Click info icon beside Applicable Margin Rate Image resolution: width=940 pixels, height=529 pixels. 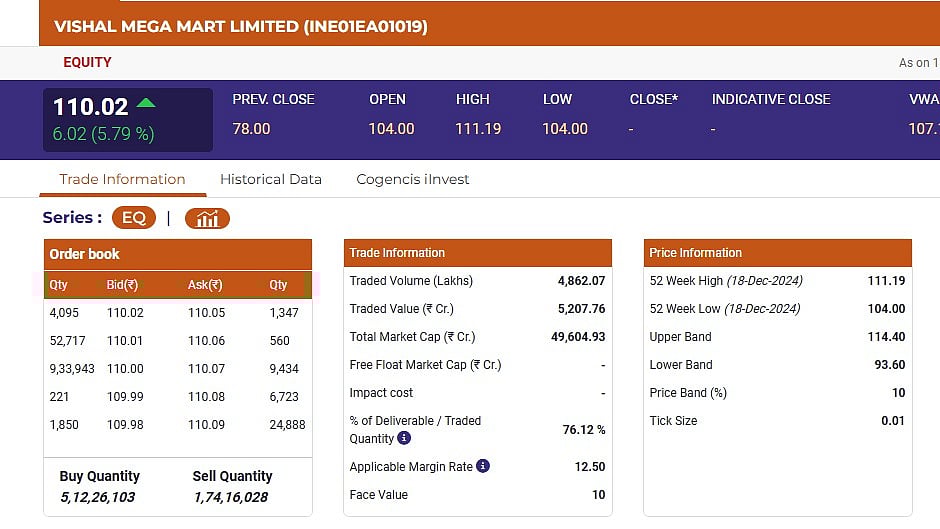pos(483,465)
